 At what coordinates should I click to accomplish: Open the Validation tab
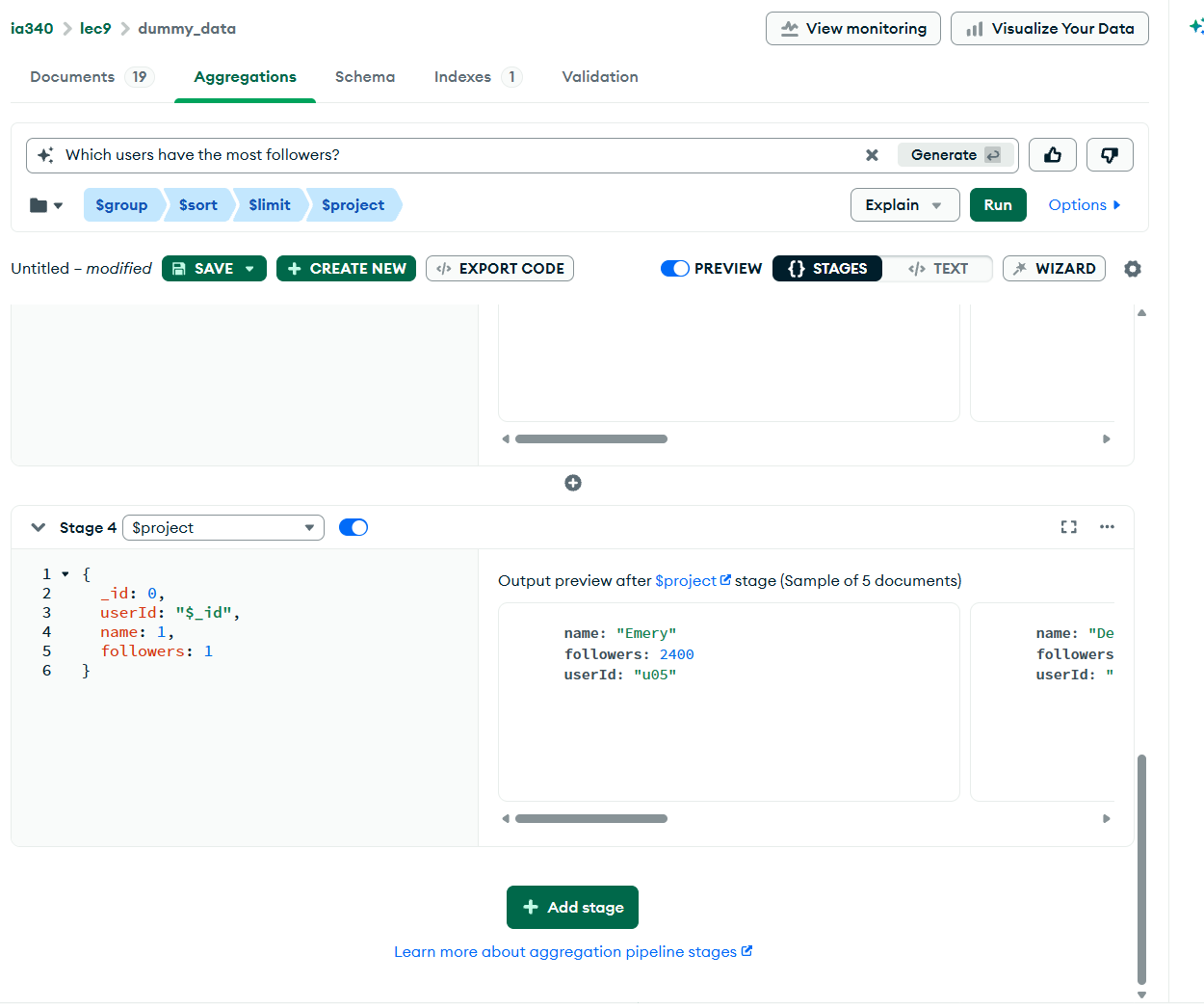point(600,77)
